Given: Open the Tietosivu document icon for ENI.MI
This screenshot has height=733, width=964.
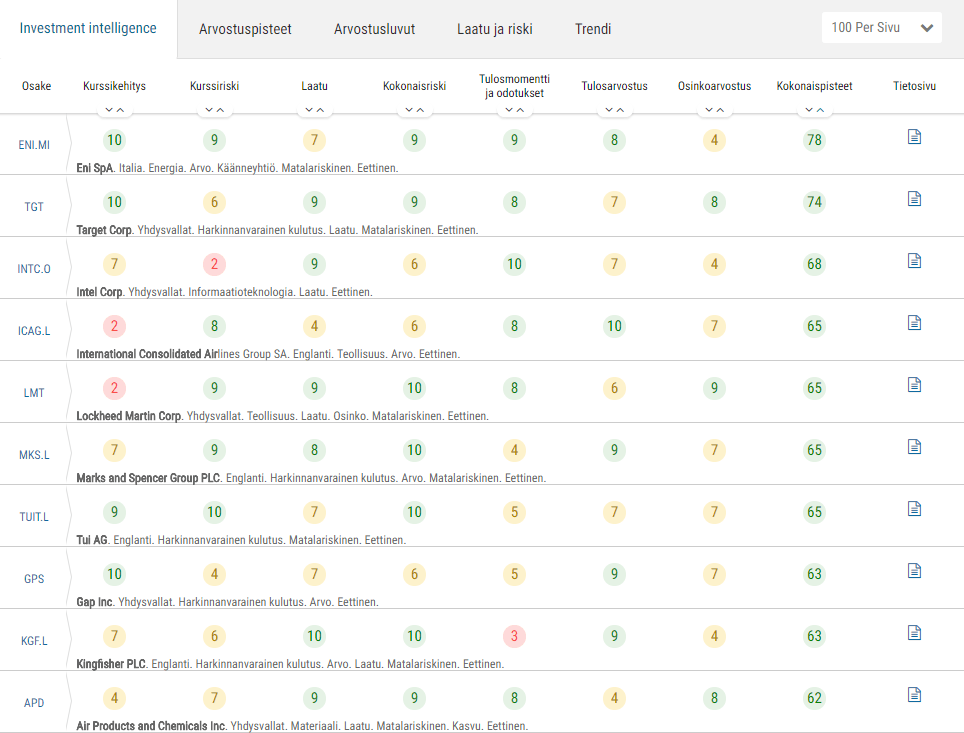Looking at the screenshot, I should [914, 137].
